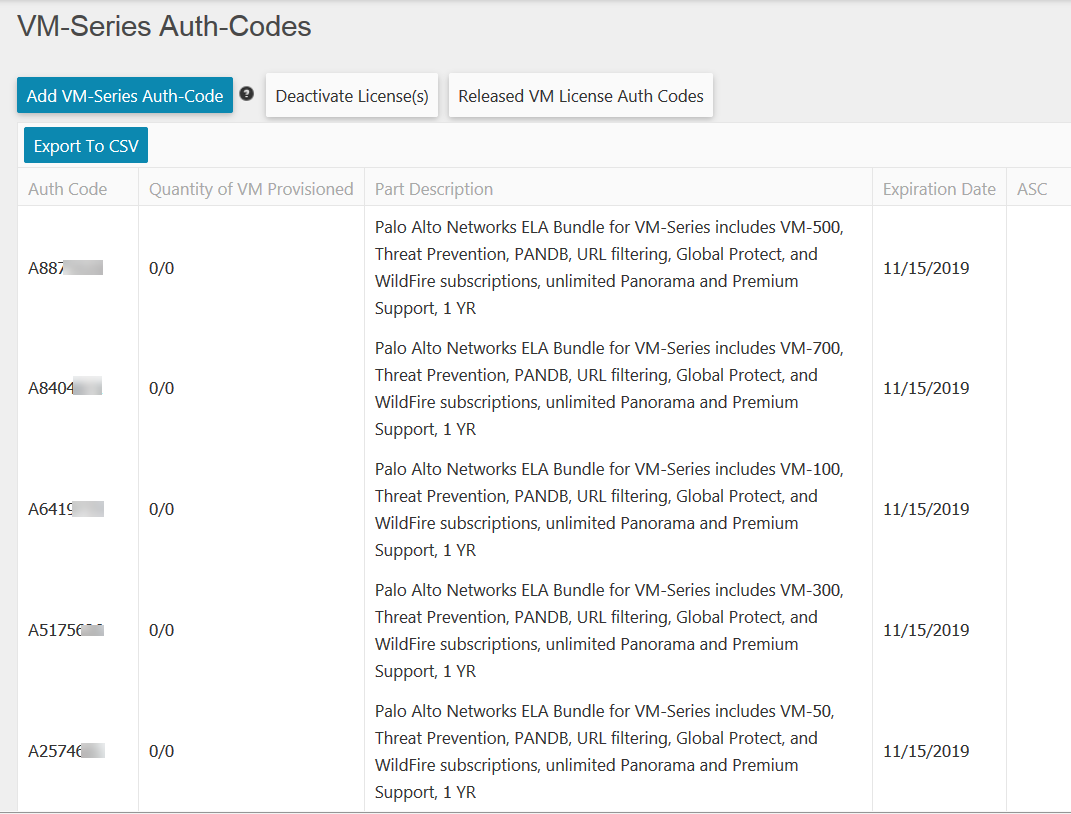This screenshot has height=814, width=1071.
Task: Click the Part Description column header
Action: (434, 189)
